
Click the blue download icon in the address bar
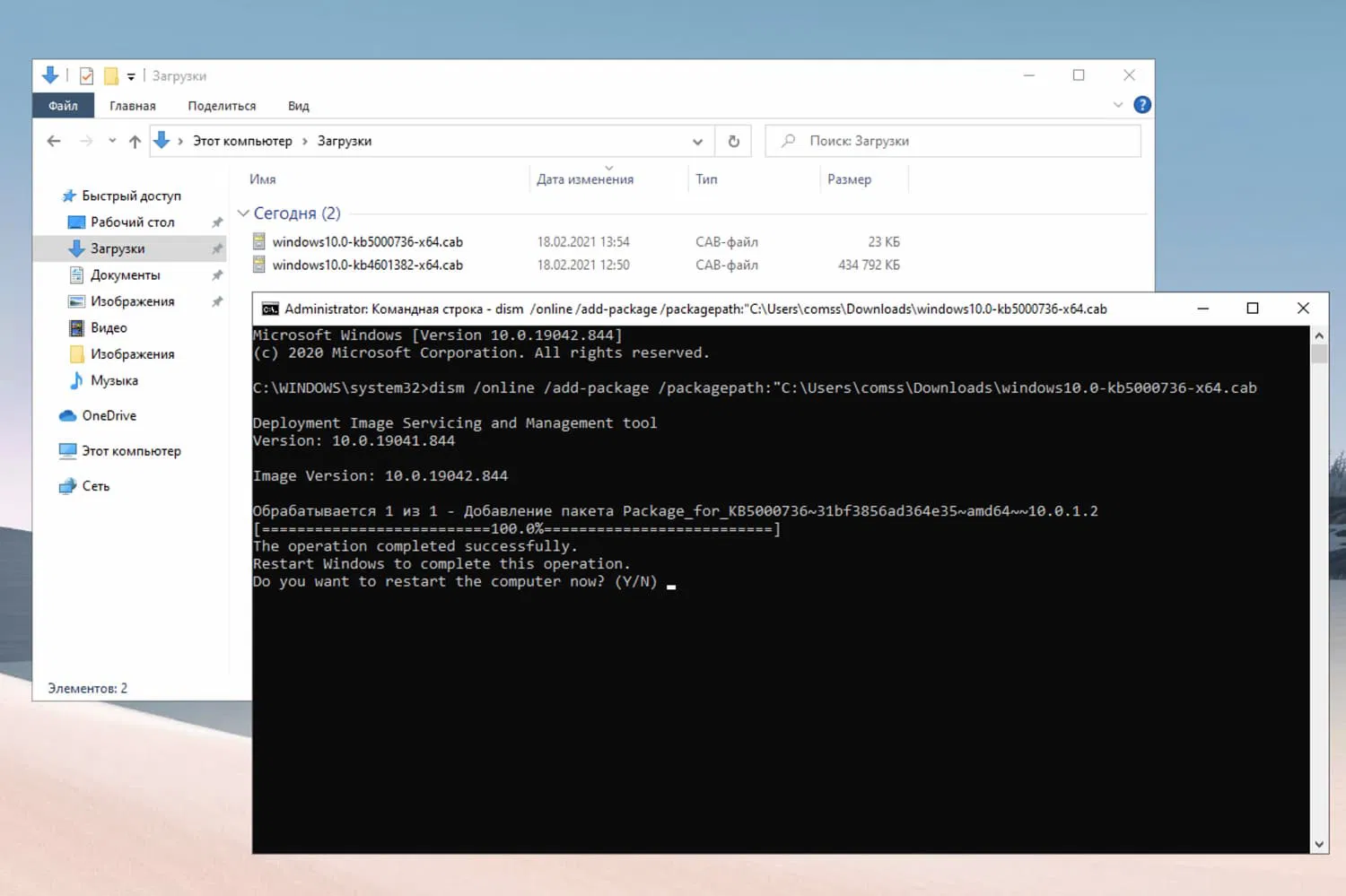coord(162,141)
